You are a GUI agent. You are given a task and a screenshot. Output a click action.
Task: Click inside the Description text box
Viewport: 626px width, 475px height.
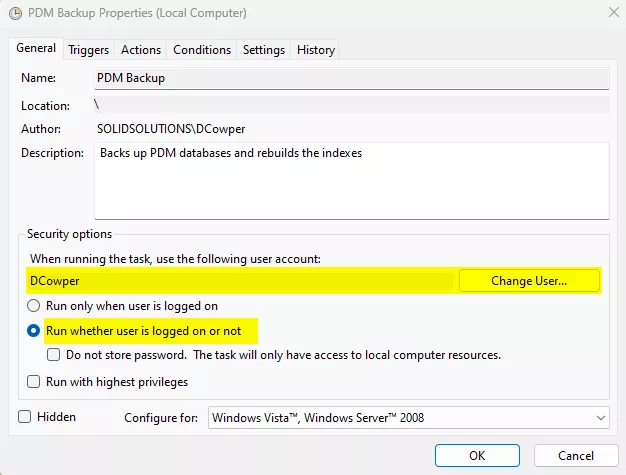click(351, 180)
